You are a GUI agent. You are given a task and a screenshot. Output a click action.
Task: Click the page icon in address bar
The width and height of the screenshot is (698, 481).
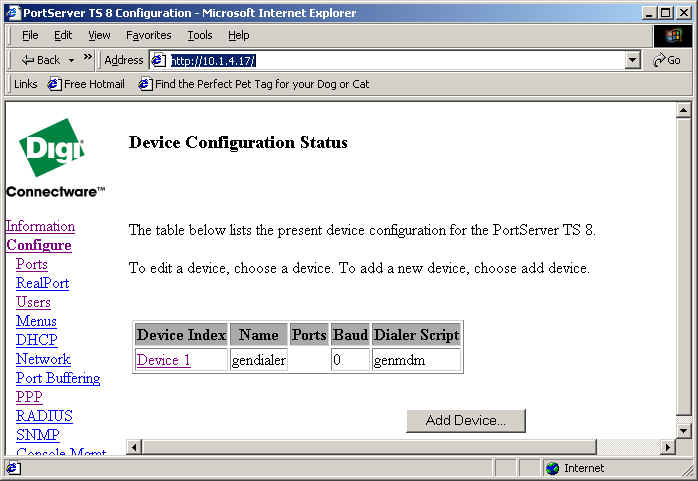[x=158, y=60]
